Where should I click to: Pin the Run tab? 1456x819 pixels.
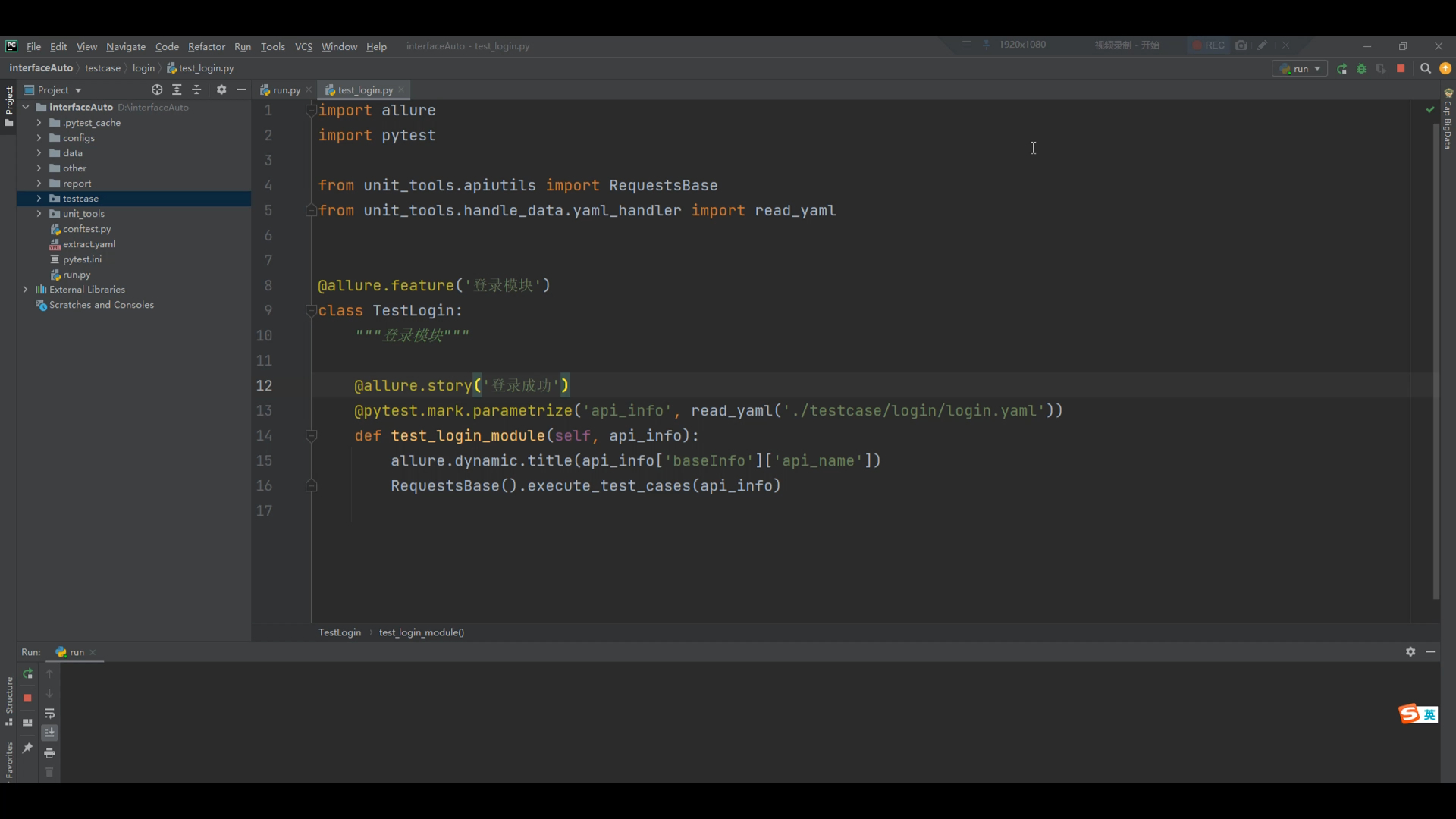27,748
